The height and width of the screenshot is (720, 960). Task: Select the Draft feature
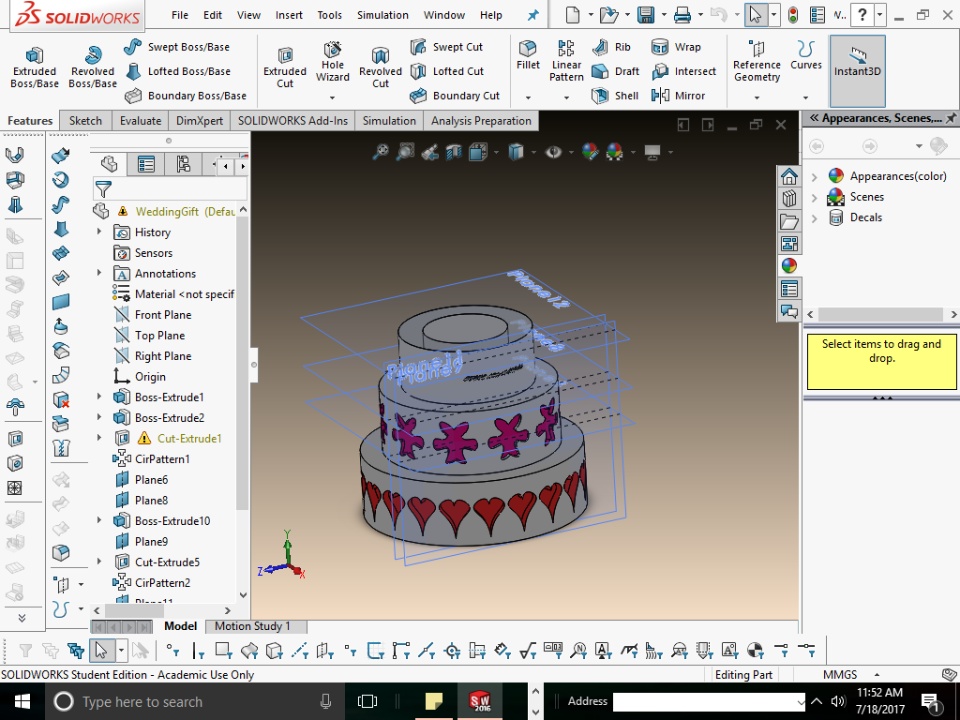[615, 72]
